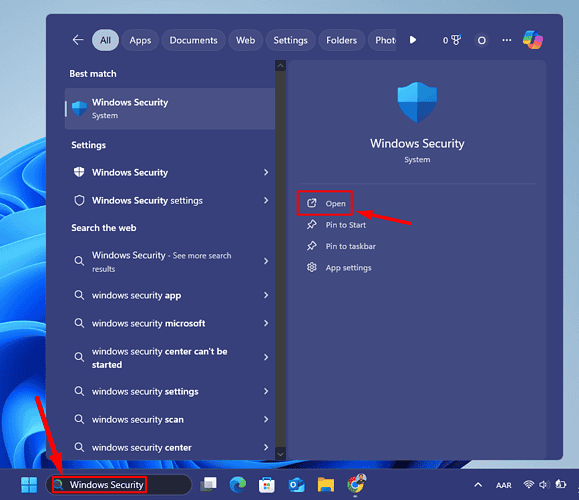Open Task View on the taskbar
The image size is (579, 500).
[209, 484]
